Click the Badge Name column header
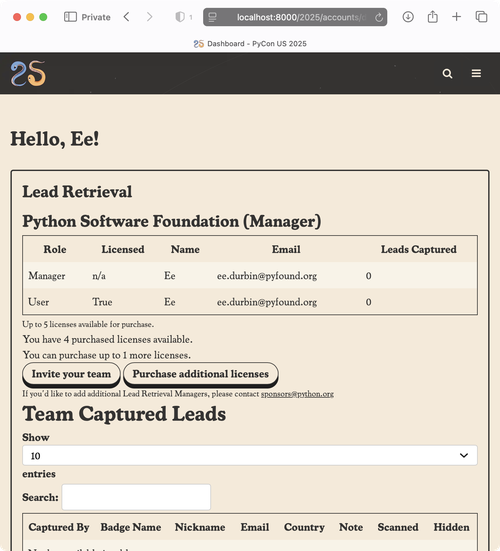This screenshot has width=500, height=551. pos(131,527)
